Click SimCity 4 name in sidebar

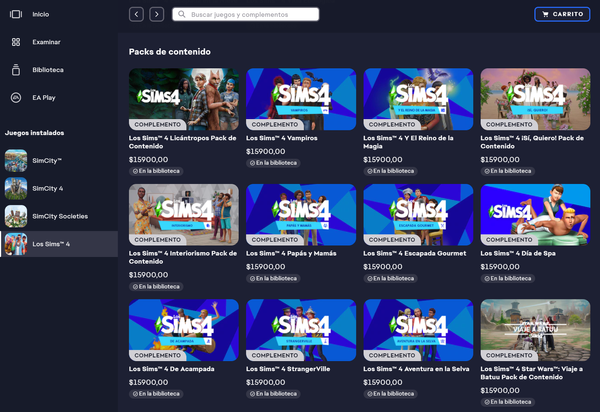(47, 188)
